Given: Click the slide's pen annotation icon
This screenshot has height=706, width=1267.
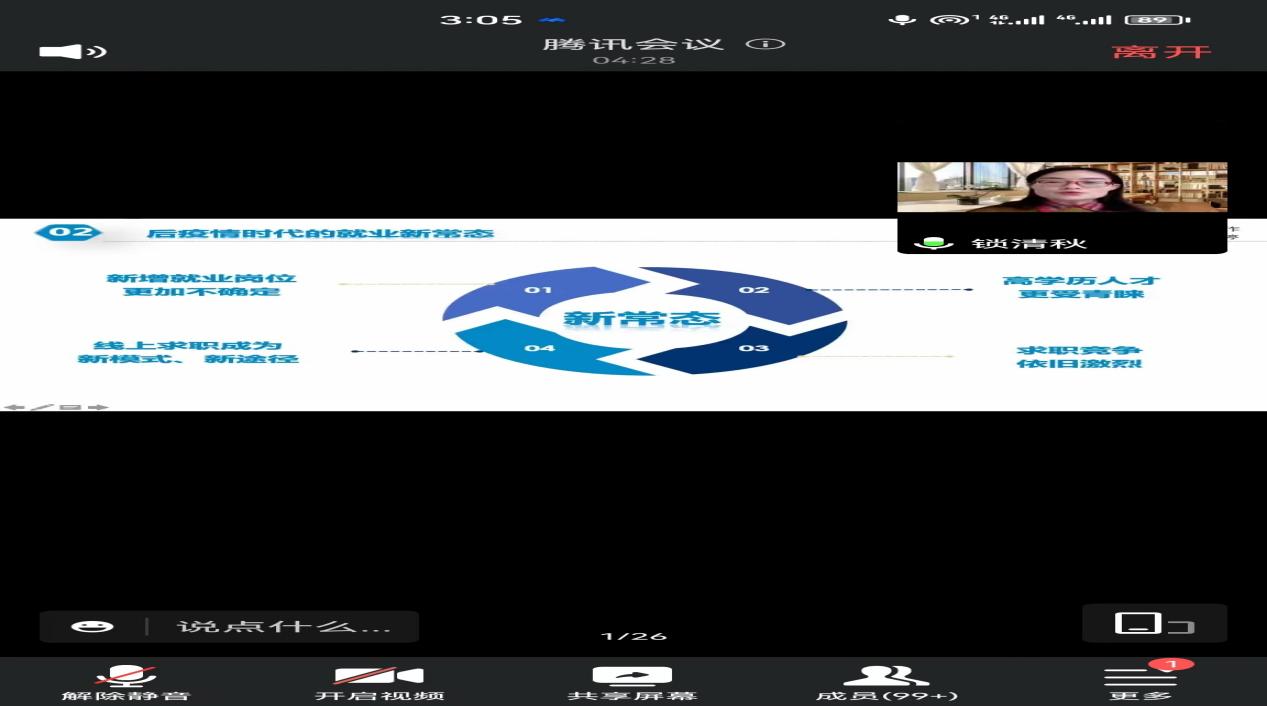Looking at the screenshot, I should (x=41, y=407).
